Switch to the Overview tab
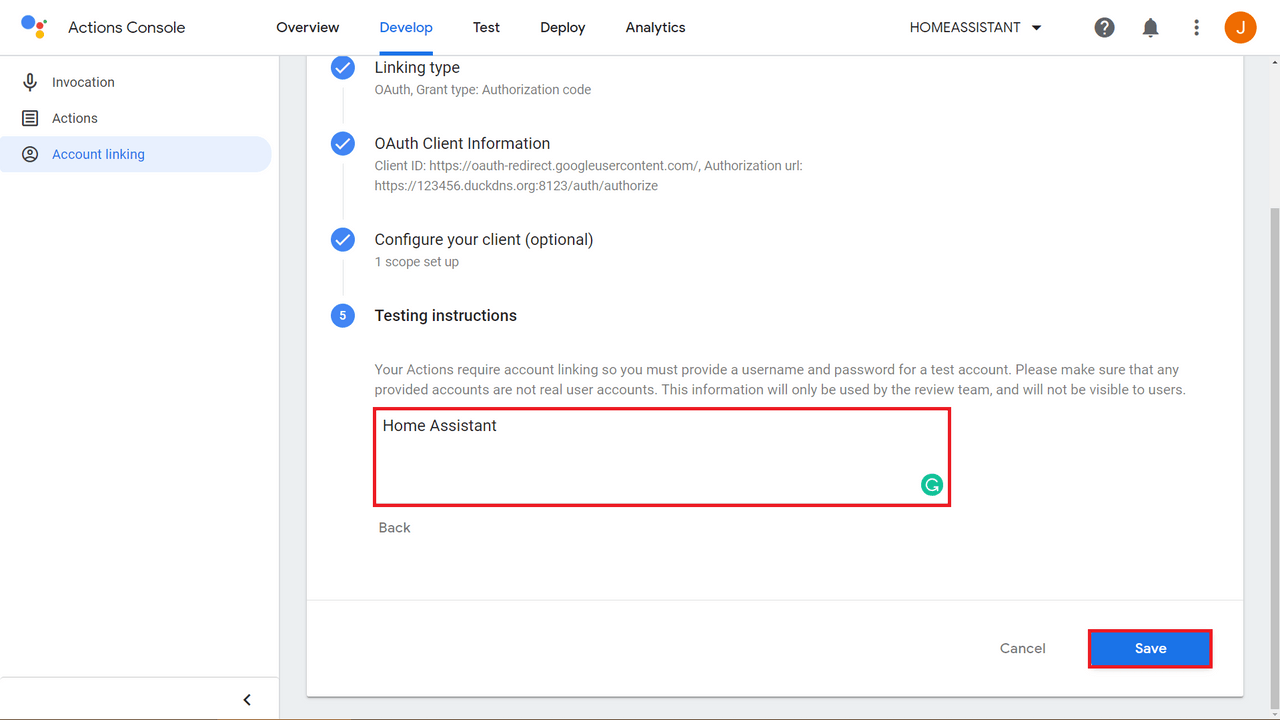This screenshot has height=720, width=1280. [308, 28]
